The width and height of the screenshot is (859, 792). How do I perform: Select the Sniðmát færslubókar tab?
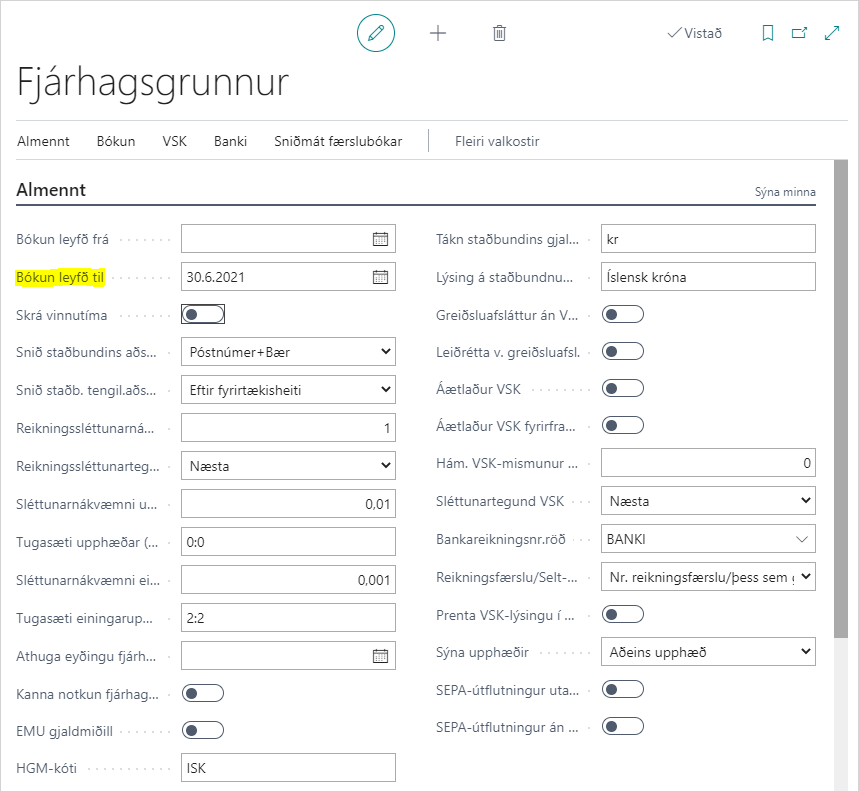(x=338, y=141)
